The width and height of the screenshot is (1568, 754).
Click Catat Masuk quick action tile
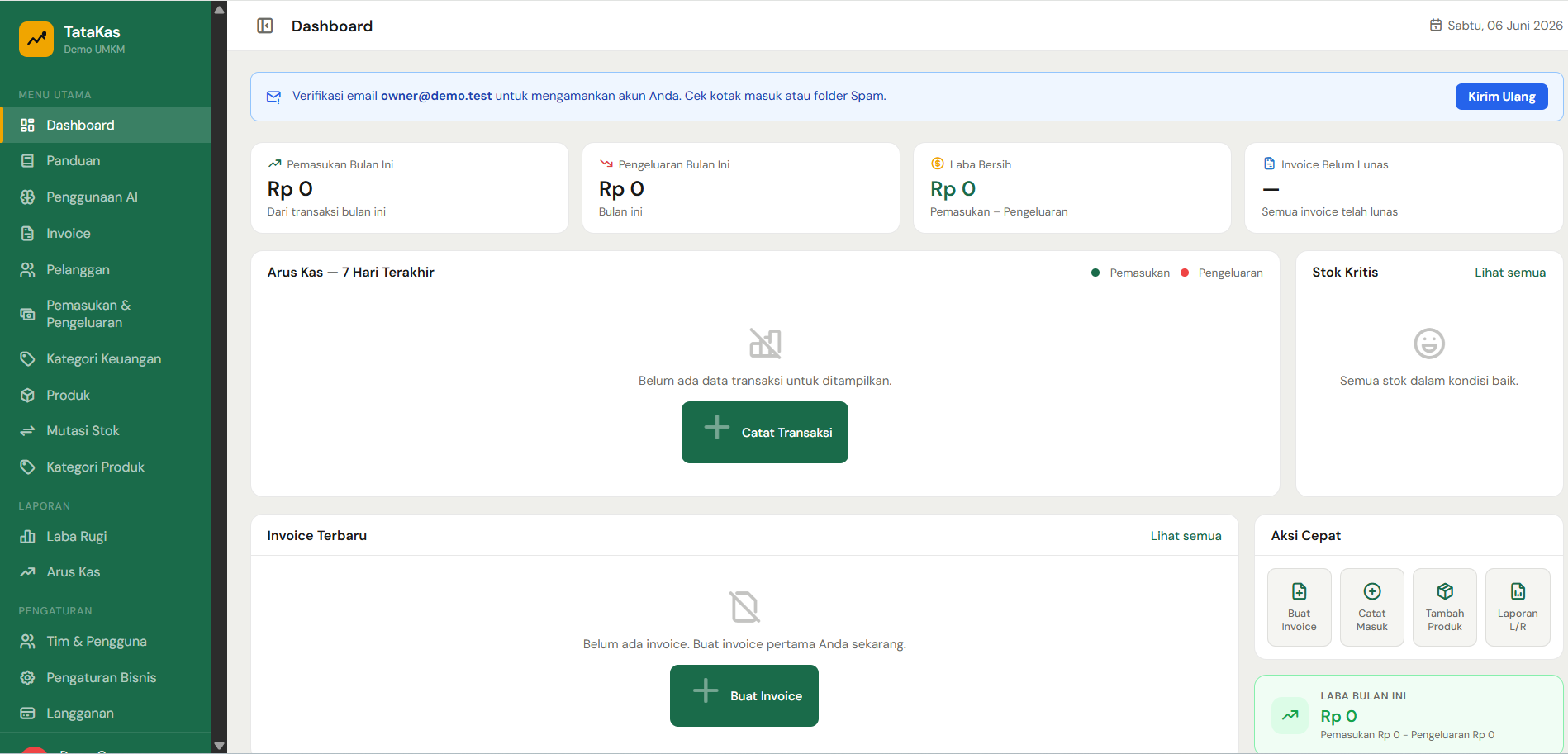(x=1371, y=607)
